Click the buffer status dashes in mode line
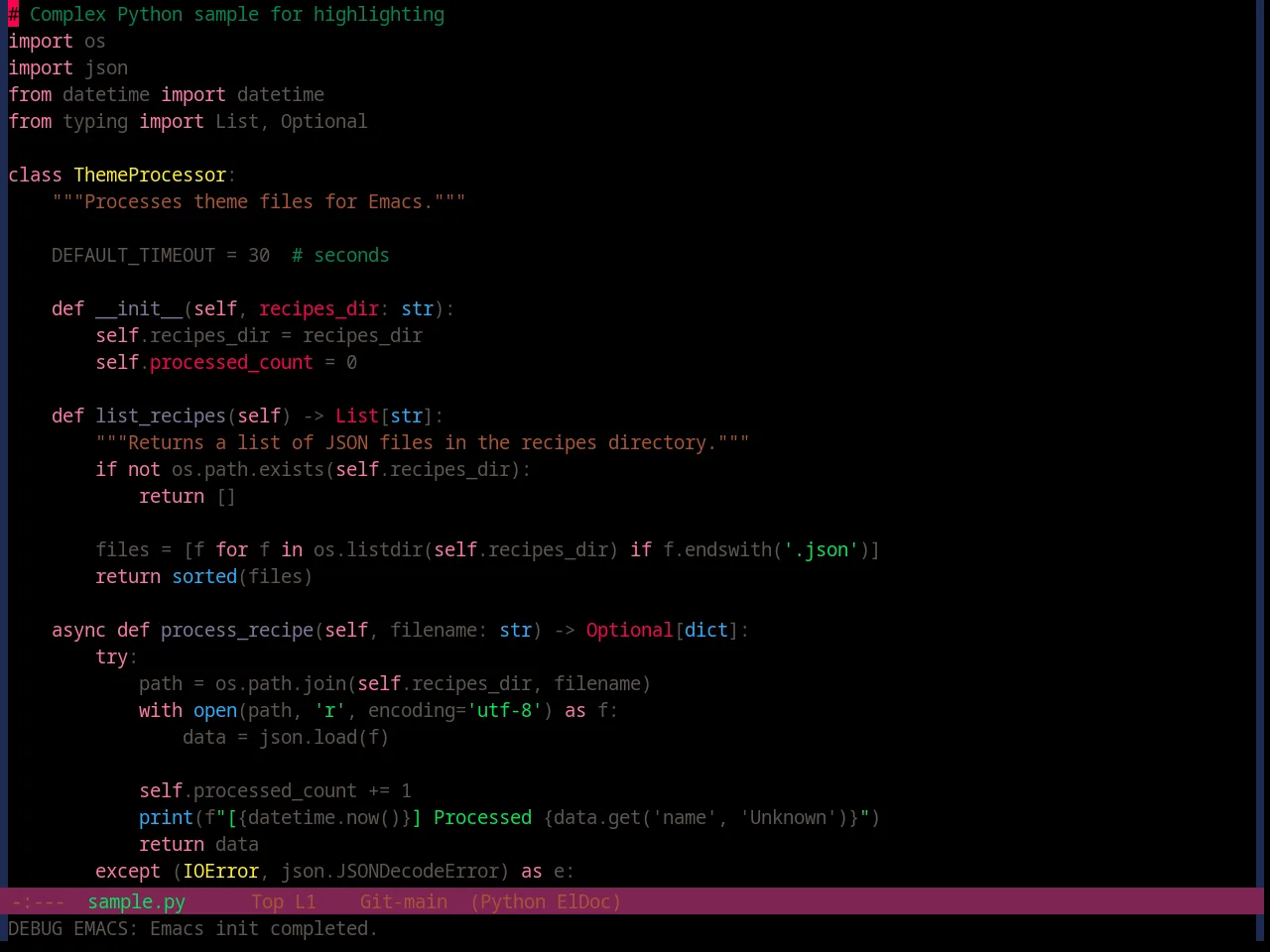The height and width of the screenshot is (952, 1270). tap(38, 901)
